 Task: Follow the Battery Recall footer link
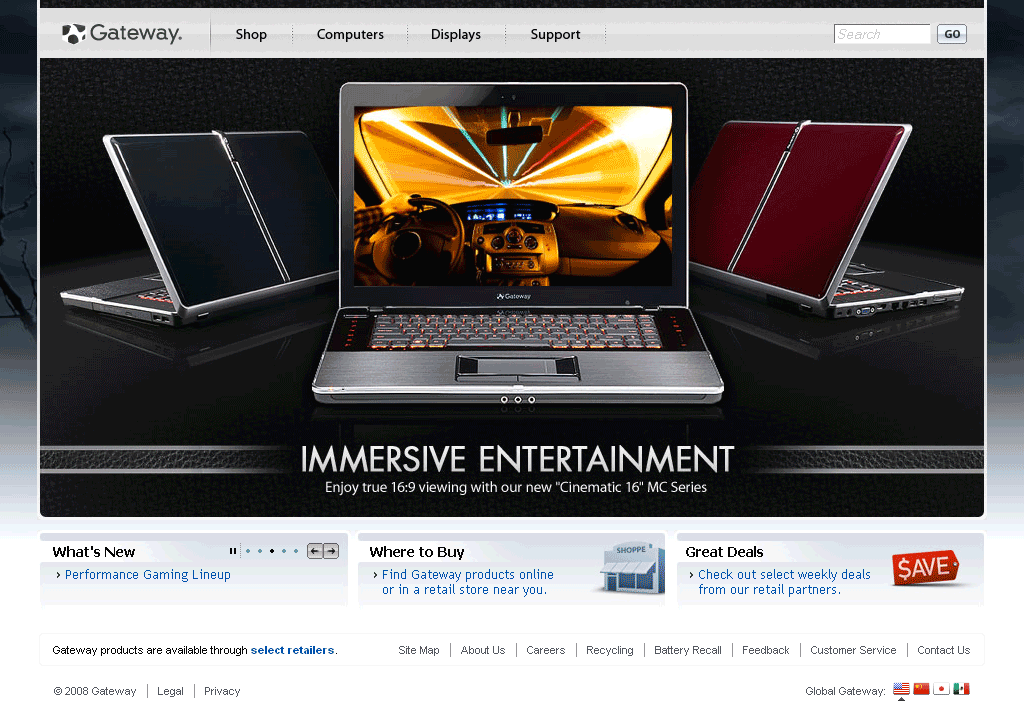click(687, 650)
